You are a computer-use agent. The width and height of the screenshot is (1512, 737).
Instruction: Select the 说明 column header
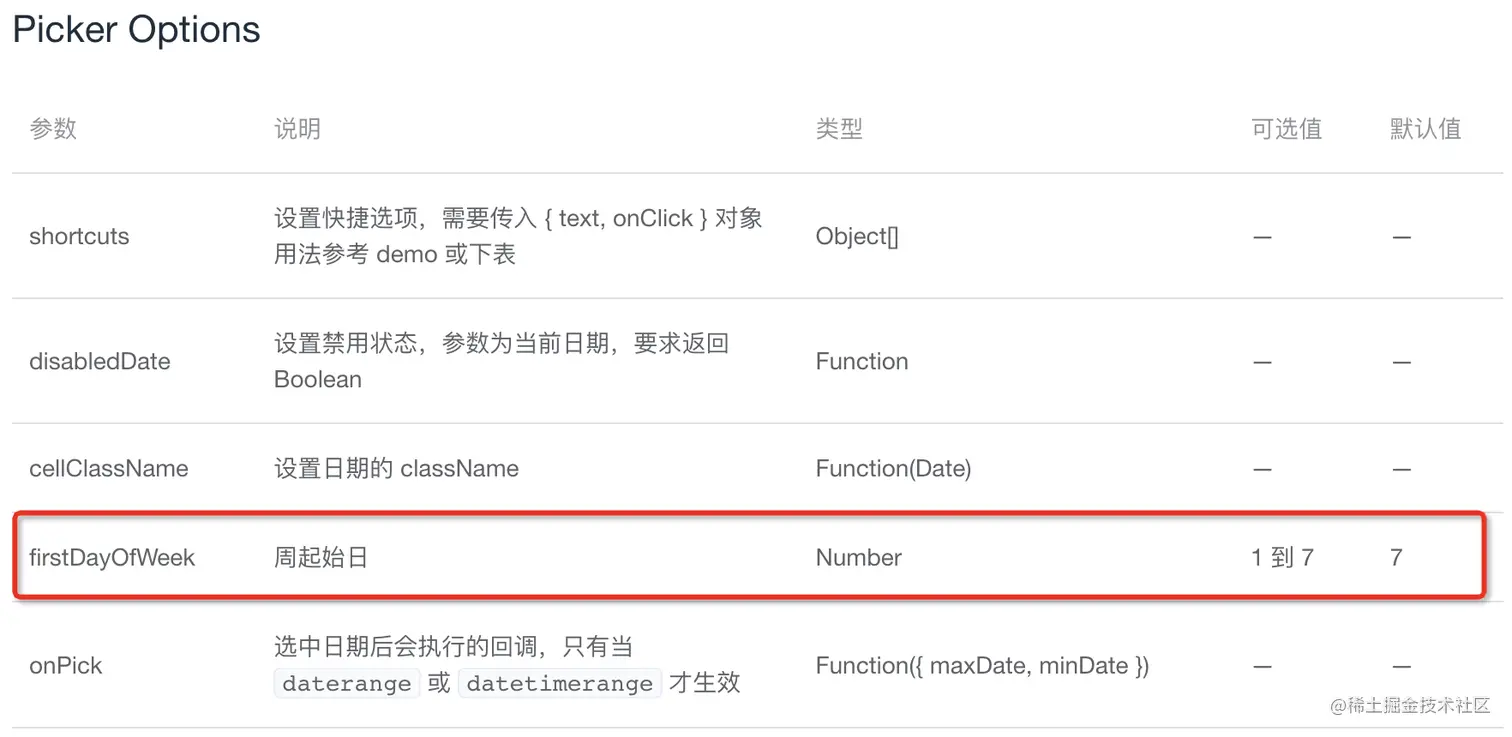297,128
